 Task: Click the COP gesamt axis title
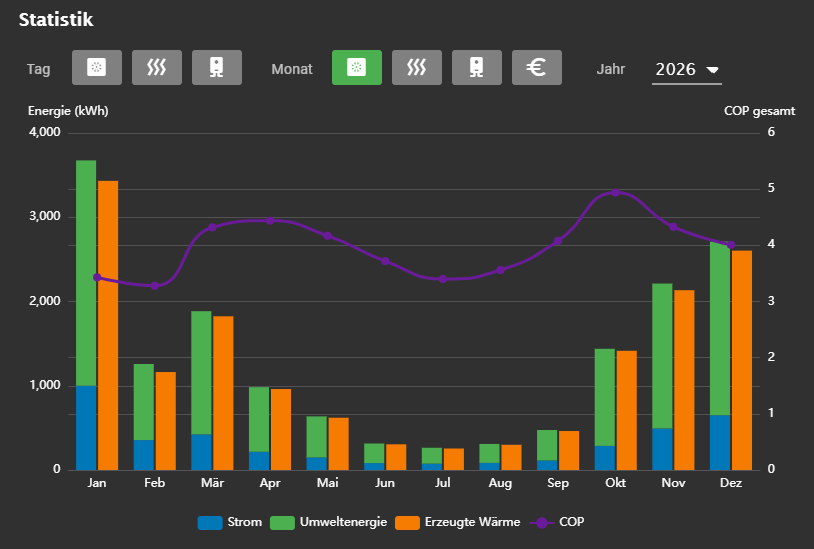click(x=759, y=111)
